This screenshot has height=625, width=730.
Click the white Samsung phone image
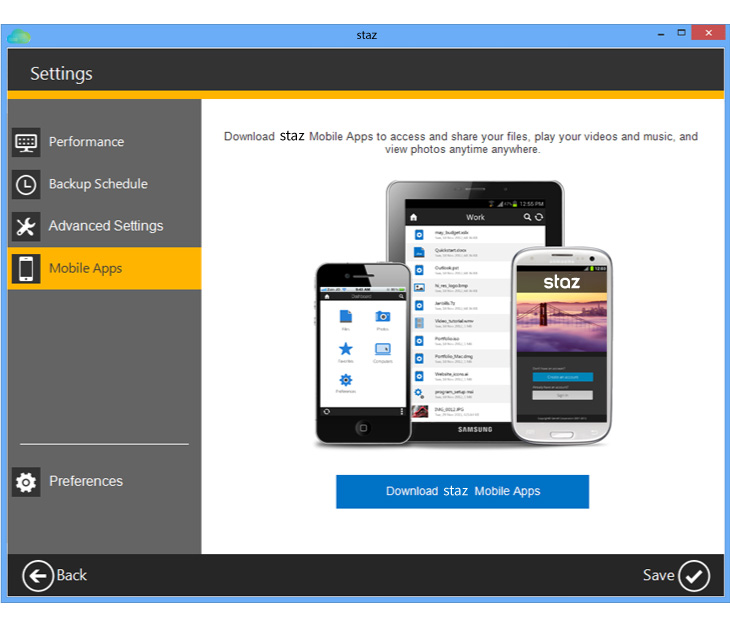pyautogui.click(x=561, y=346)
